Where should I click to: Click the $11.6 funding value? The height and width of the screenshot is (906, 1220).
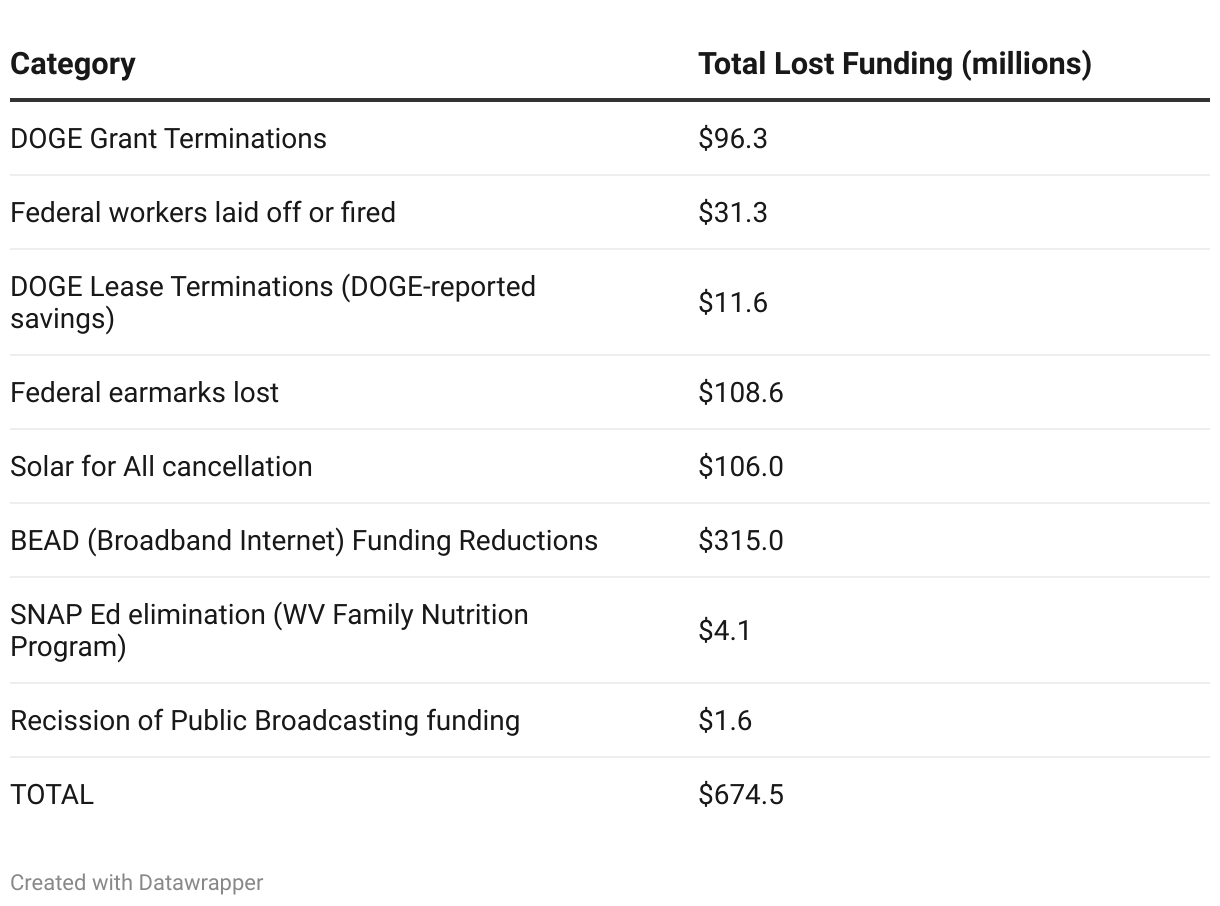[x=732, y=302]
